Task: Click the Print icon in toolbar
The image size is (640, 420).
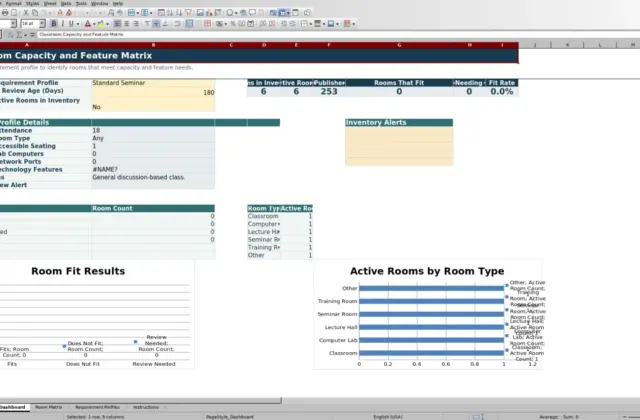Action: coord(5,13)
